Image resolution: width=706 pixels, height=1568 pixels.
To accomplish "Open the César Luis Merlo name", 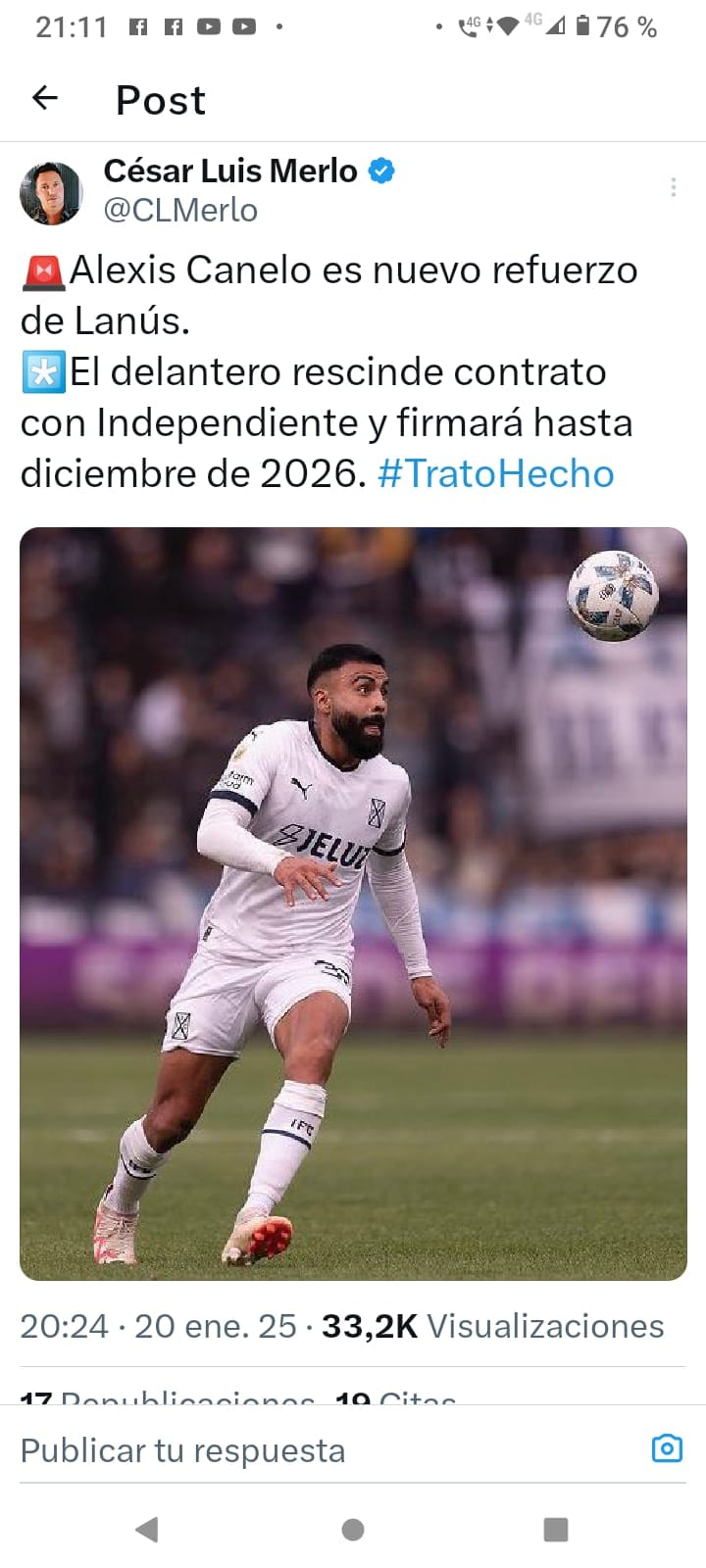I will (230, 171).
